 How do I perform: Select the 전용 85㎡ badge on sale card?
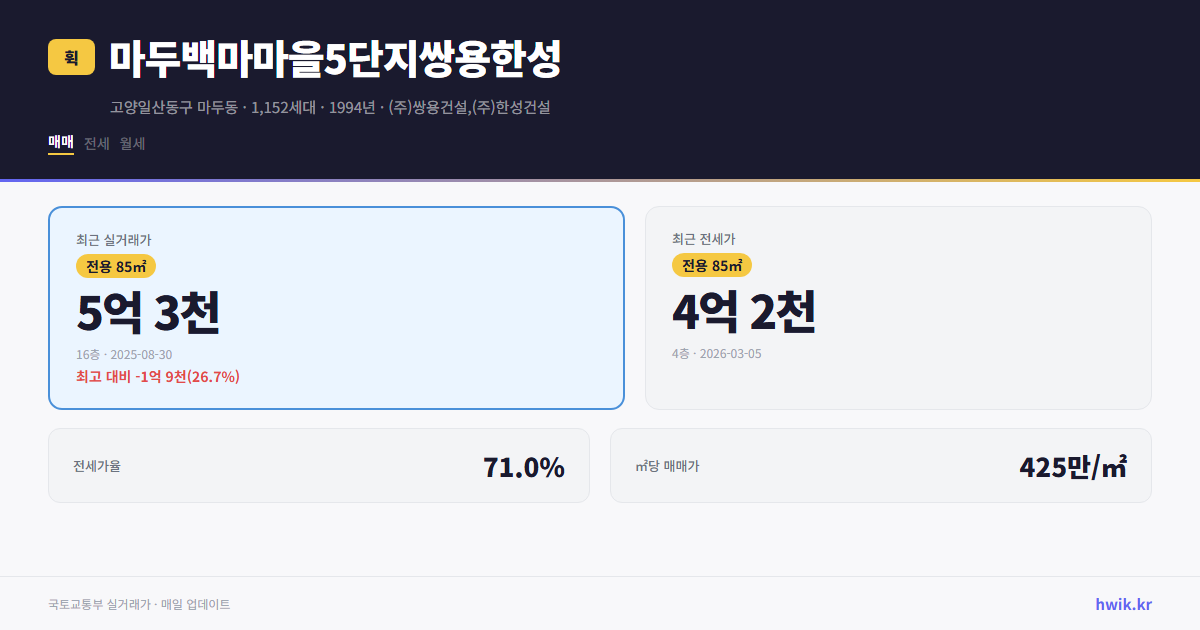pyautogui.click(x=113, y=266)
